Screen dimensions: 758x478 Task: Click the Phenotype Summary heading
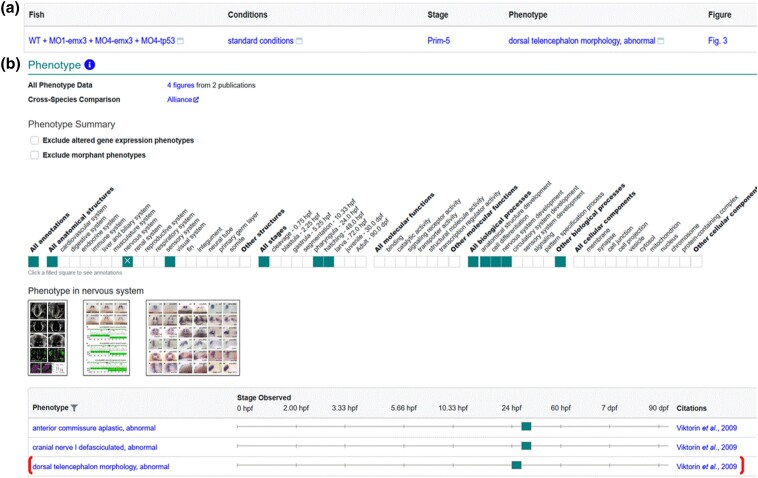72,124
